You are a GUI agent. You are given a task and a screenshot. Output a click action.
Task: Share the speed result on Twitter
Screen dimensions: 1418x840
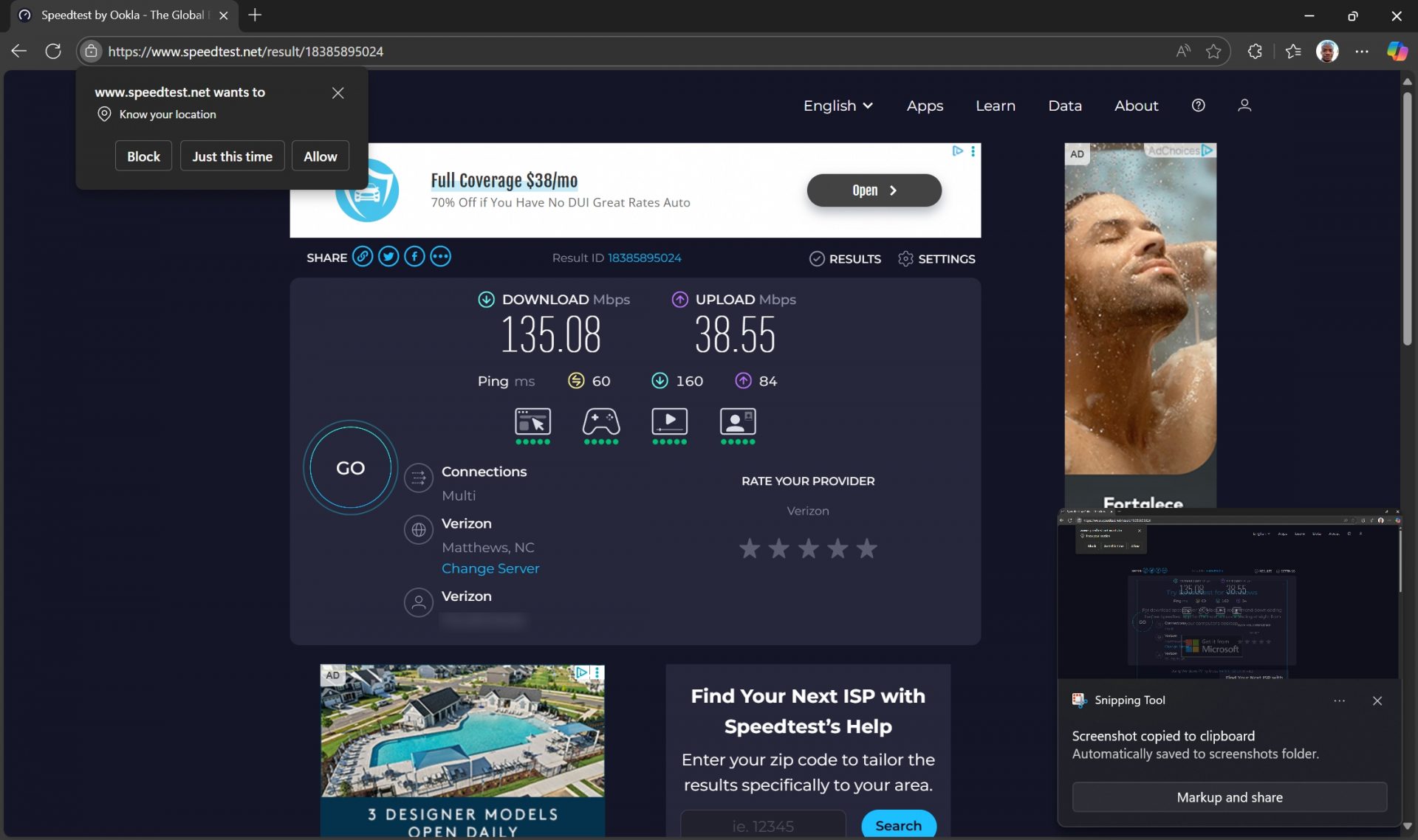tap(388, 256)
